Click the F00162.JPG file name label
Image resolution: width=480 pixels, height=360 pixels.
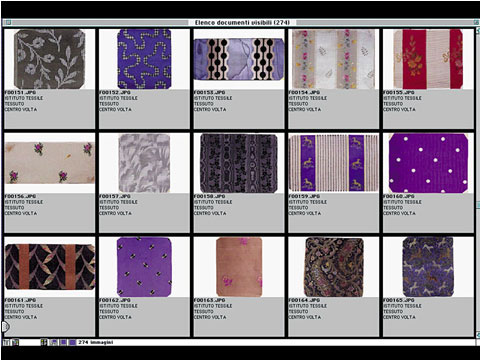pyautogui.click(x=115, y=300)
